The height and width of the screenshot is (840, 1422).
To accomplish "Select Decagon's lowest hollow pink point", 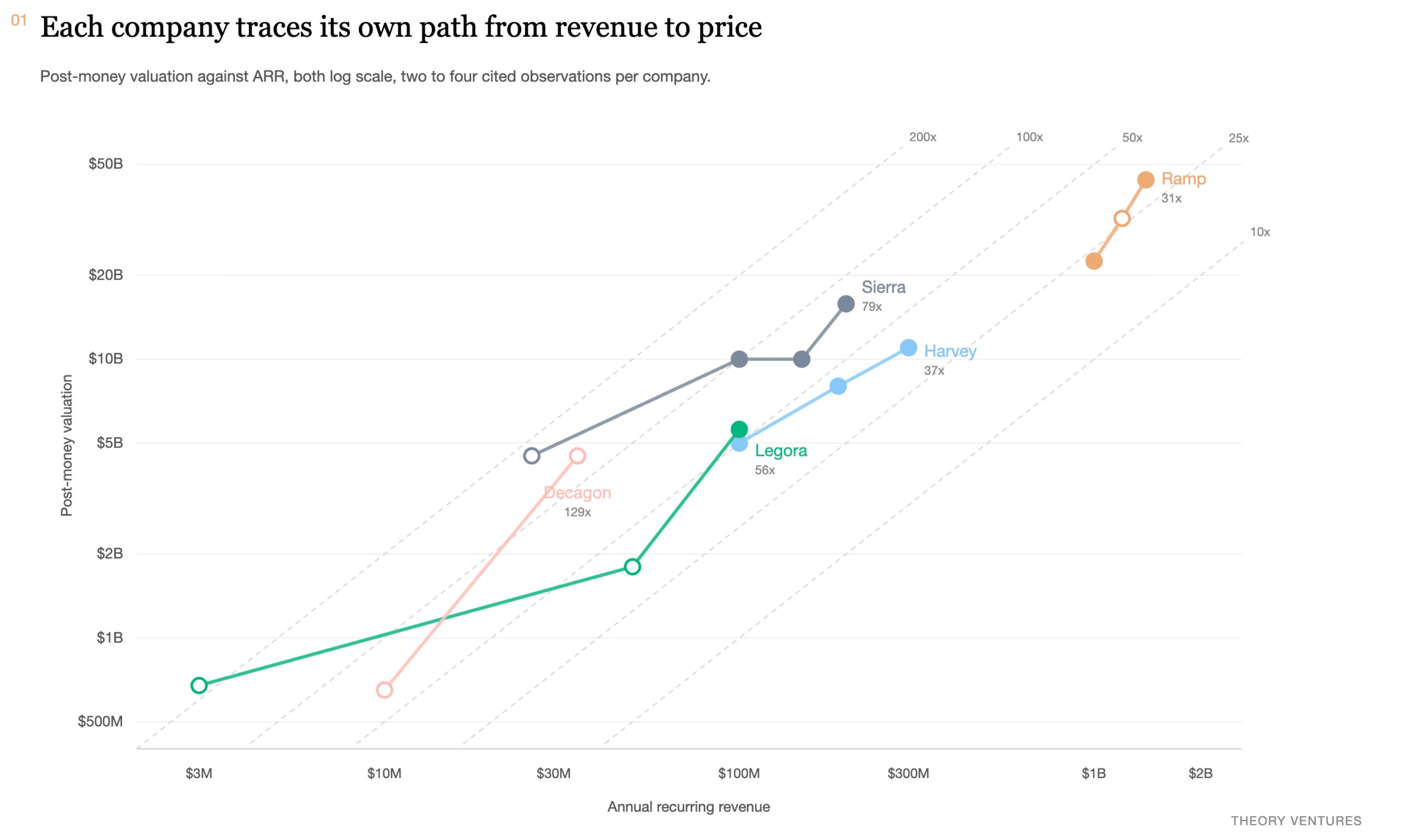I will 384,690.
